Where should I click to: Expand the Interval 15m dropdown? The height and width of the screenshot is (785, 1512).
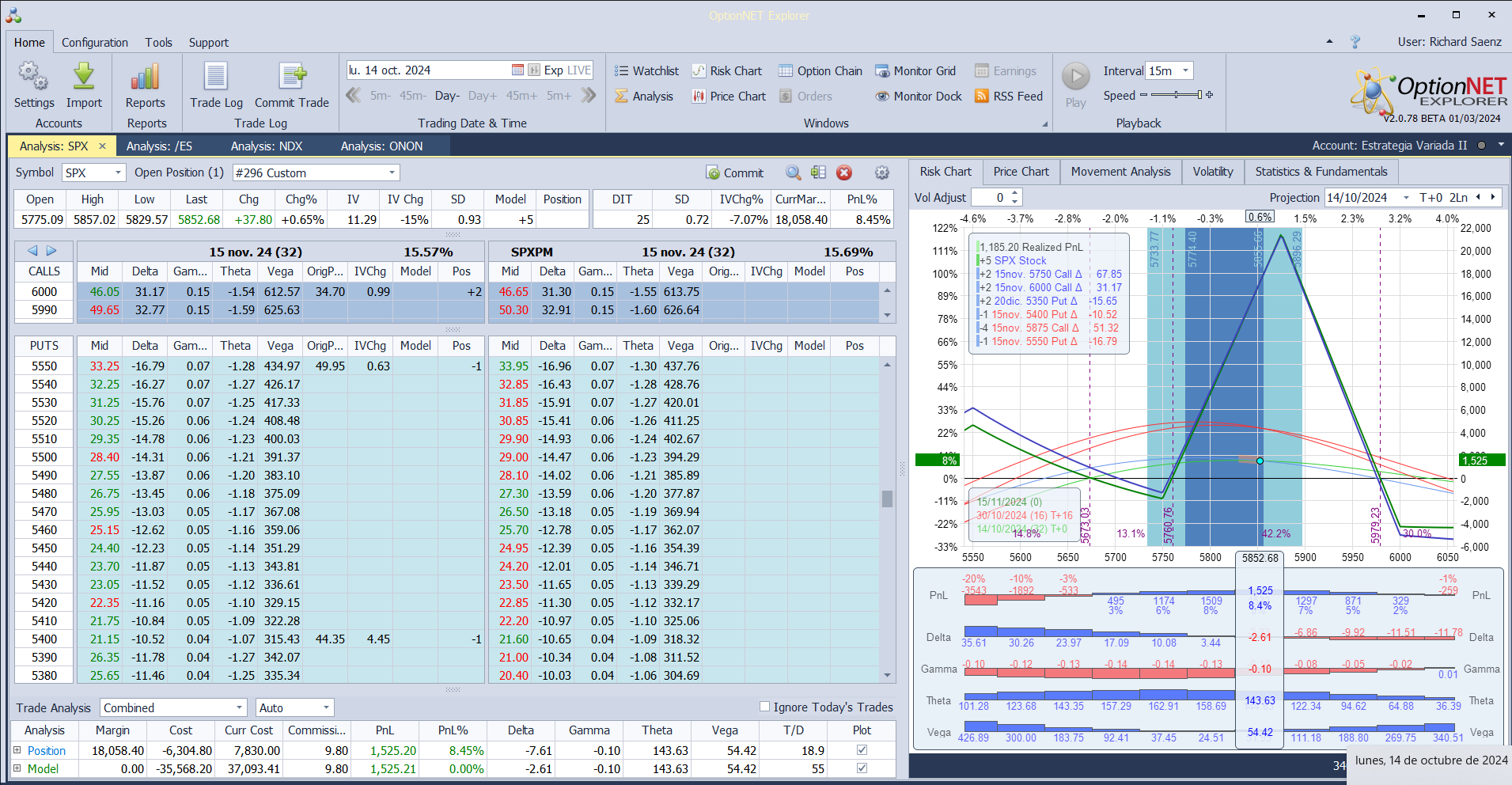[1185, 71]
